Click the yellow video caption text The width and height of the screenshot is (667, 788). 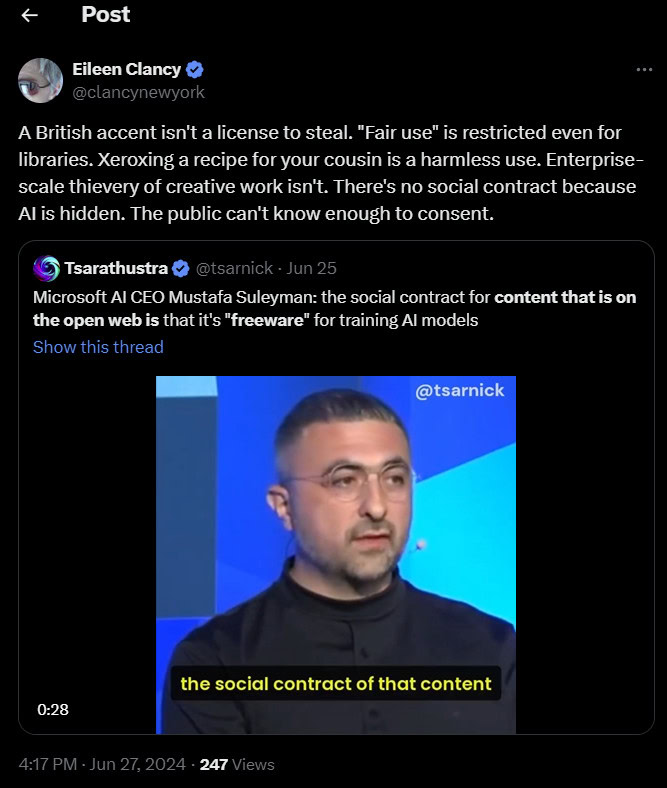click(x=336, y=683)
